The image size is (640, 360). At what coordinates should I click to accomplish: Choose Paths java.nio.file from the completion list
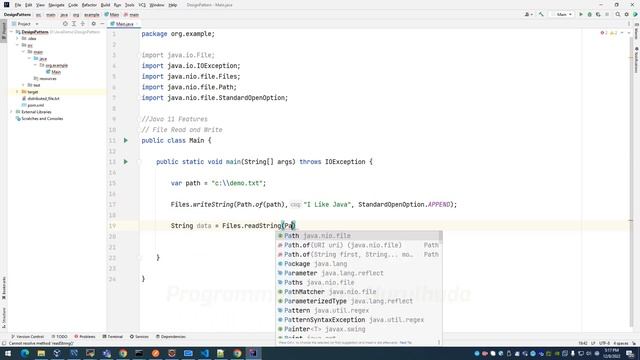[x=359, y=283]
